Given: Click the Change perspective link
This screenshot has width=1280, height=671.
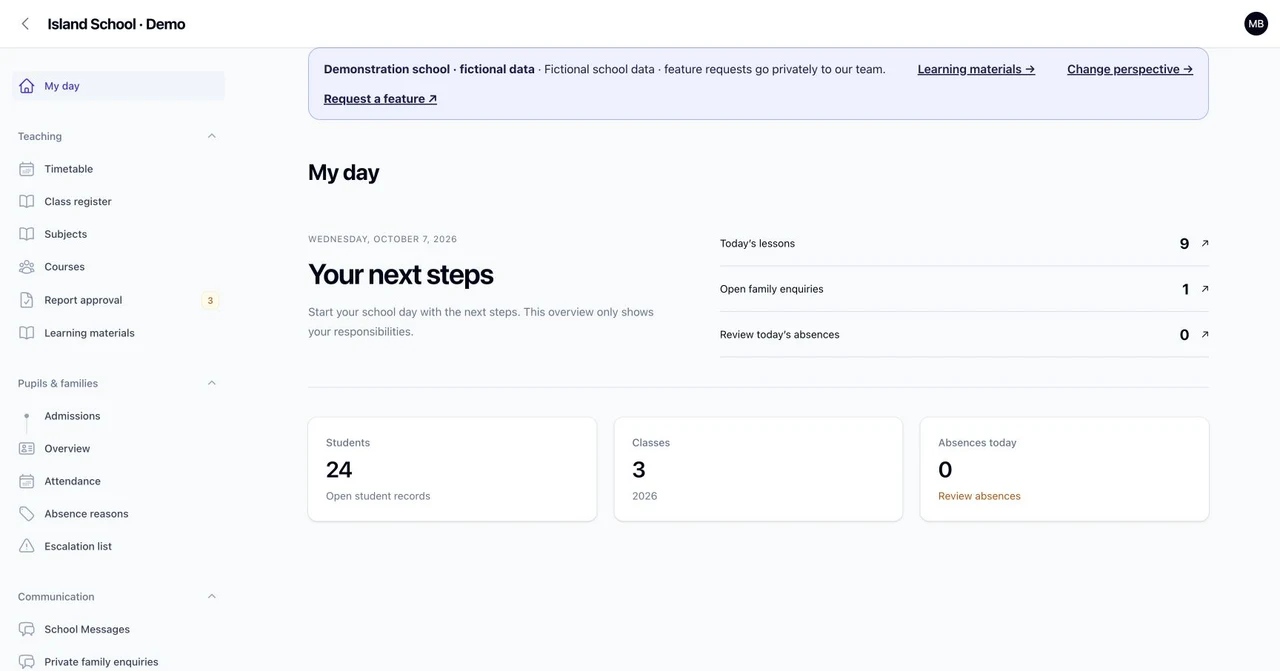Looking at the screenshot, I should (1130, 69).
